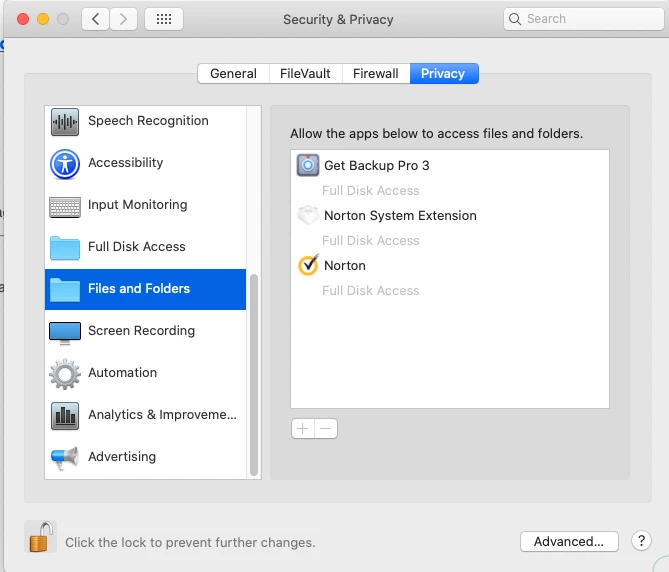669x572 pixels.
Task: Click the Get Backup Pro 3 app icon
Action: (308, 165)
